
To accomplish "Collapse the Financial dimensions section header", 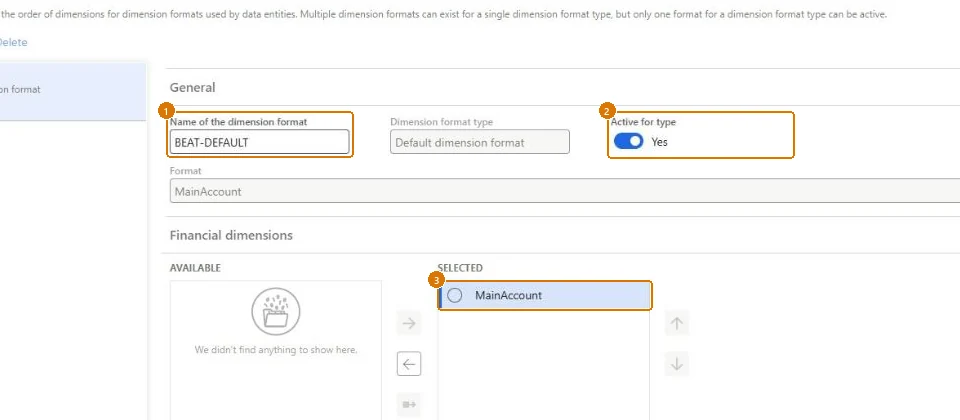I will [x=231, y=235].
